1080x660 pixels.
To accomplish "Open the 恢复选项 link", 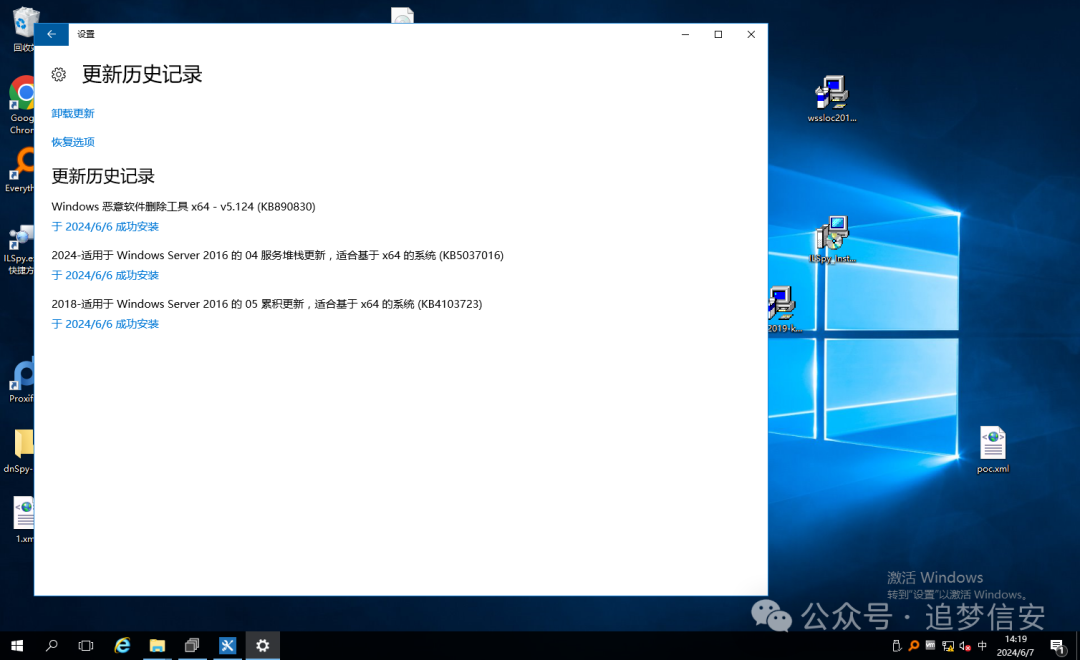I will point(73,142).
